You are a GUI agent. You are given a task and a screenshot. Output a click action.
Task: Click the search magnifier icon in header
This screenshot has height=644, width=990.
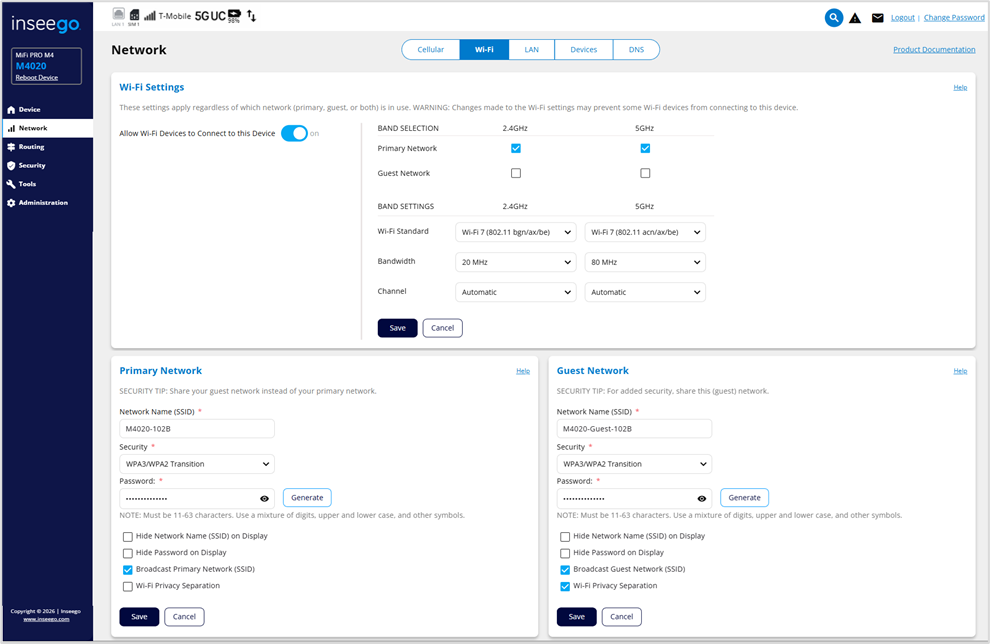click(x=833, y=17)
